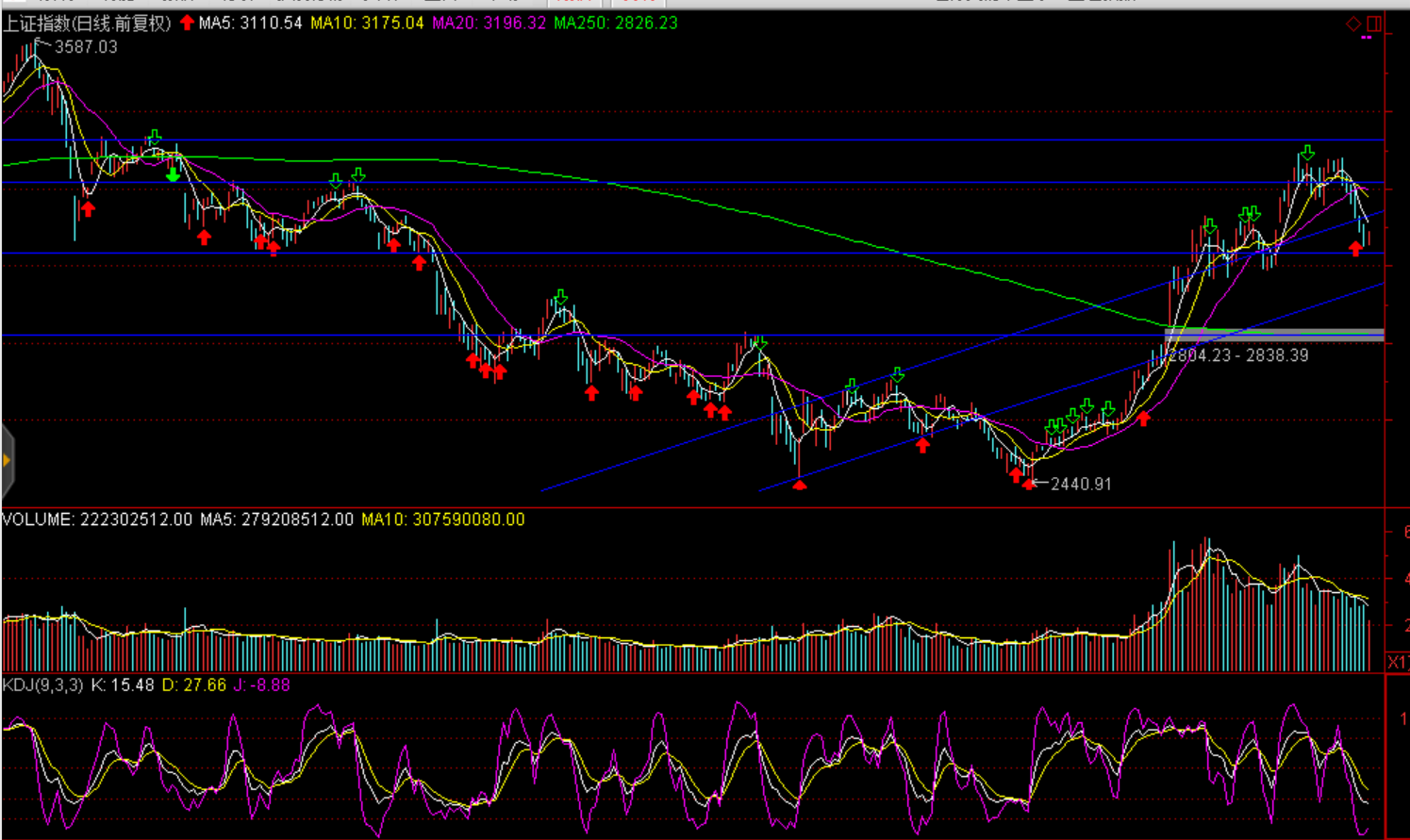Select the gray 2804.23 - 2838.39 gap zone
This screenshot has width=1410, height=840.
(1274, 334)
